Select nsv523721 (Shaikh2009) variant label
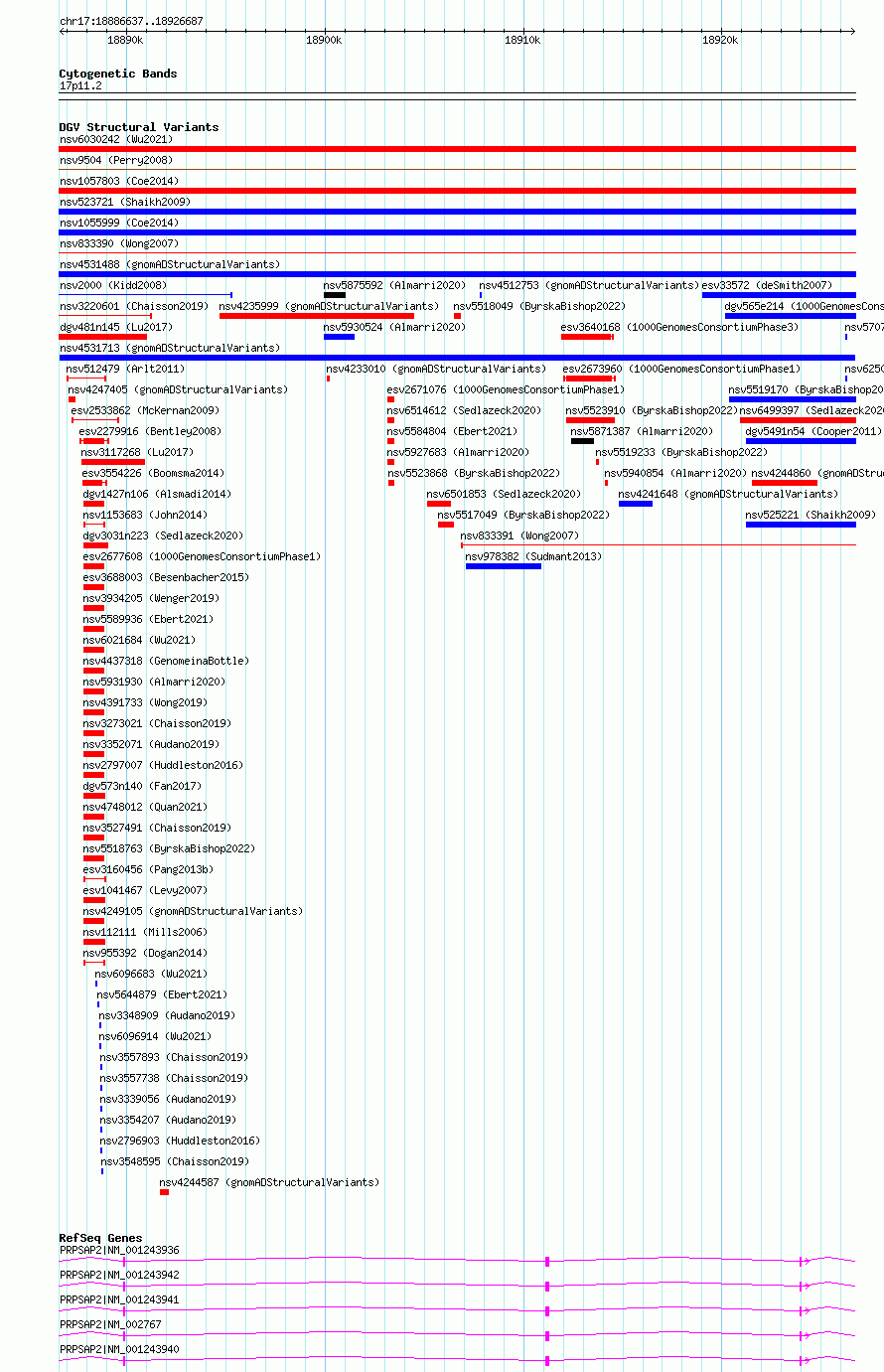The height and width of the screenshot is (1372, 884). tap(124, 202)
